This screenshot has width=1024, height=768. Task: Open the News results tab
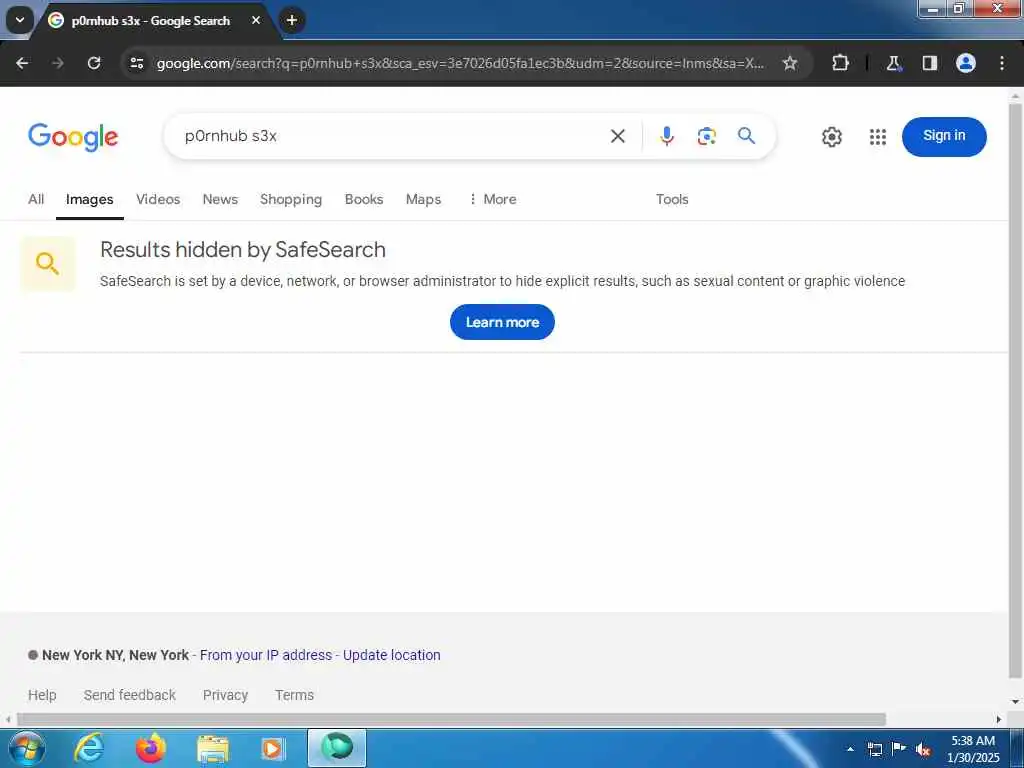click(220, 199)
